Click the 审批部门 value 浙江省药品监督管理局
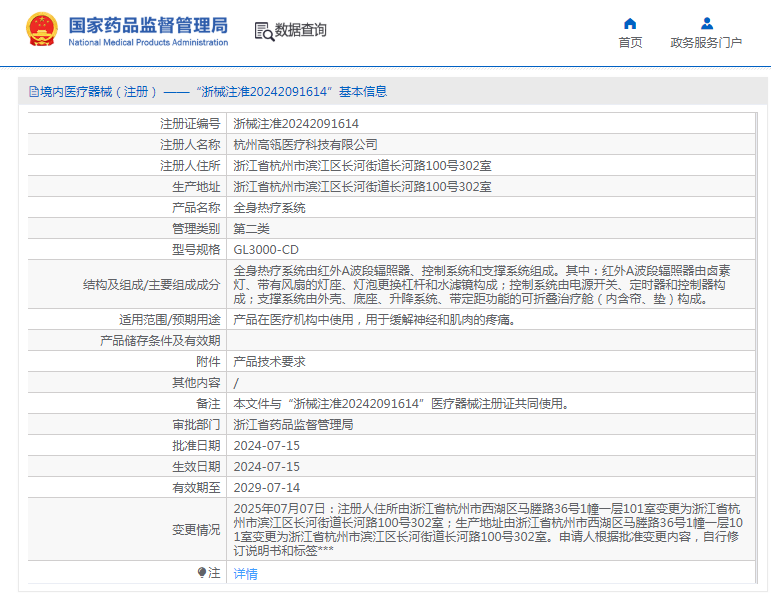Image resolution: width=771 pixels, height=593 pixels. 293,425
